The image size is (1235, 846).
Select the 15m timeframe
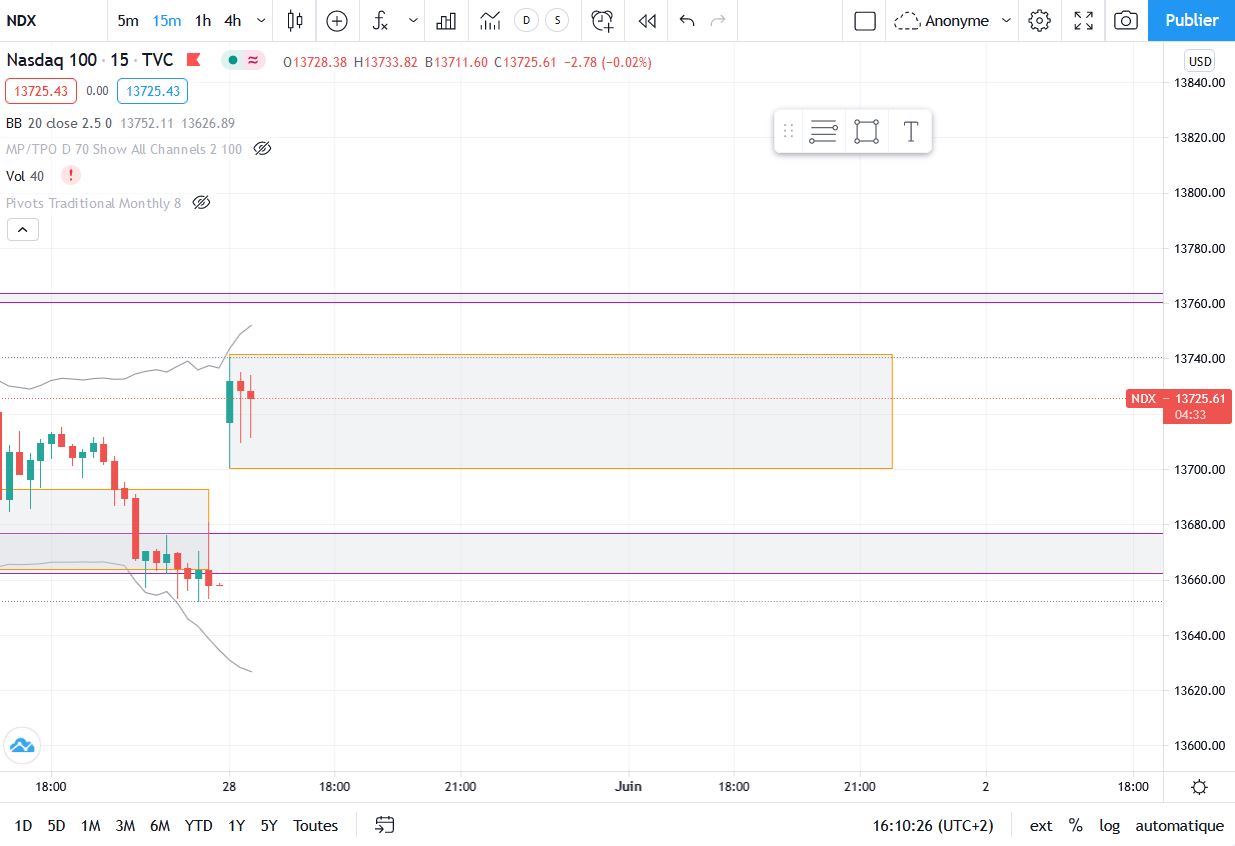(x=167, y=20)
